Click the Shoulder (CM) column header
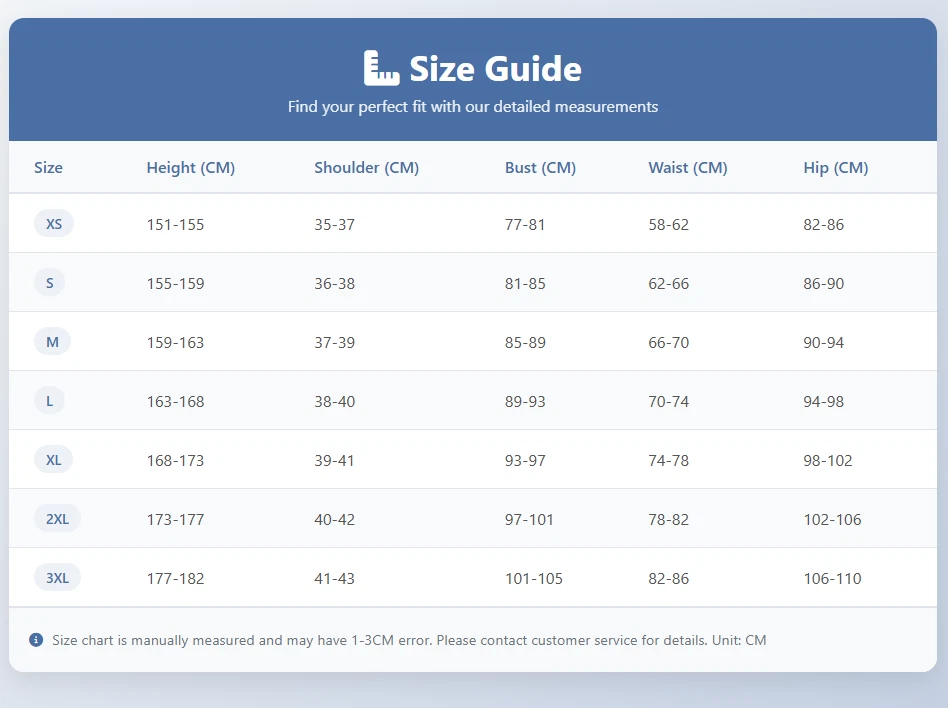The height and width of the screenshot is (708, 948). click(x=366, y=168)
